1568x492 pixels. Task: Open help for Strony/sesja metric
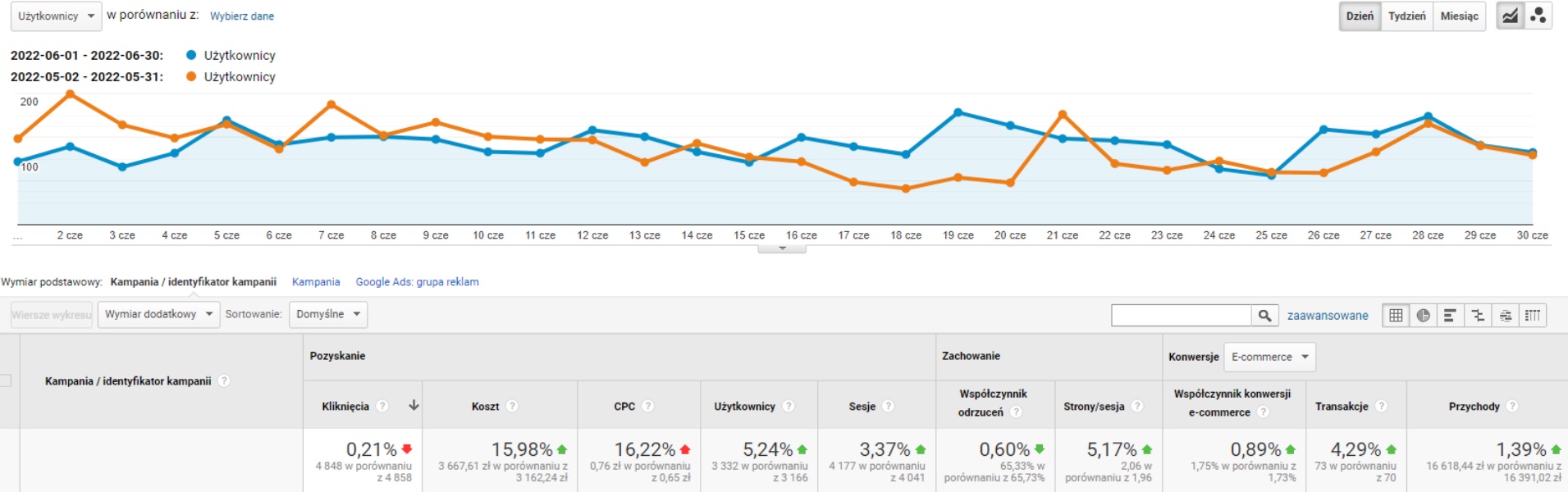coord(1137,406)
